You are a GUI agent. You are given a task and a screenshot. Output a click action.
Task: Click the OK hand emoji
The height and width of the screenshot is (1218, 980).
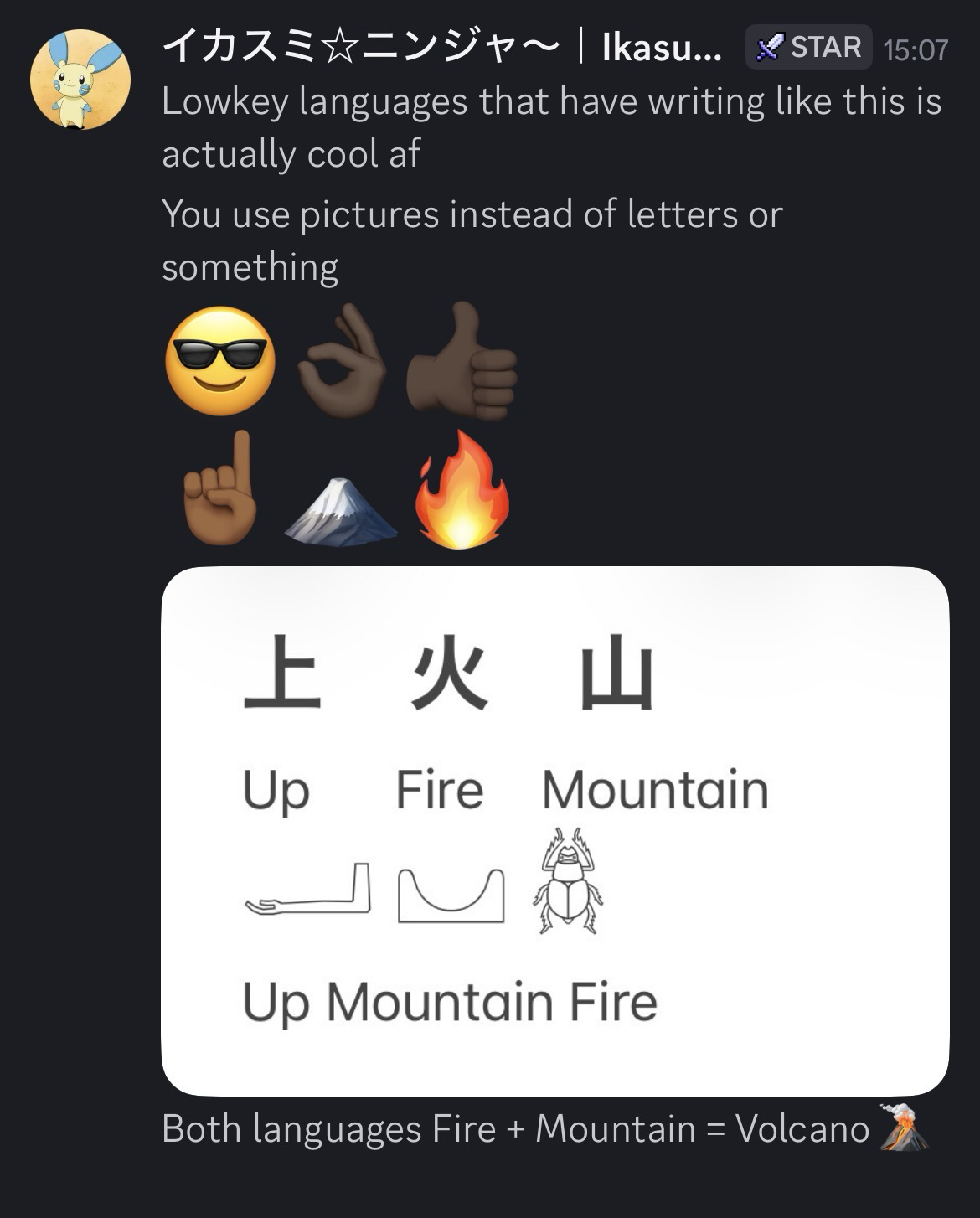pos(343,361)
